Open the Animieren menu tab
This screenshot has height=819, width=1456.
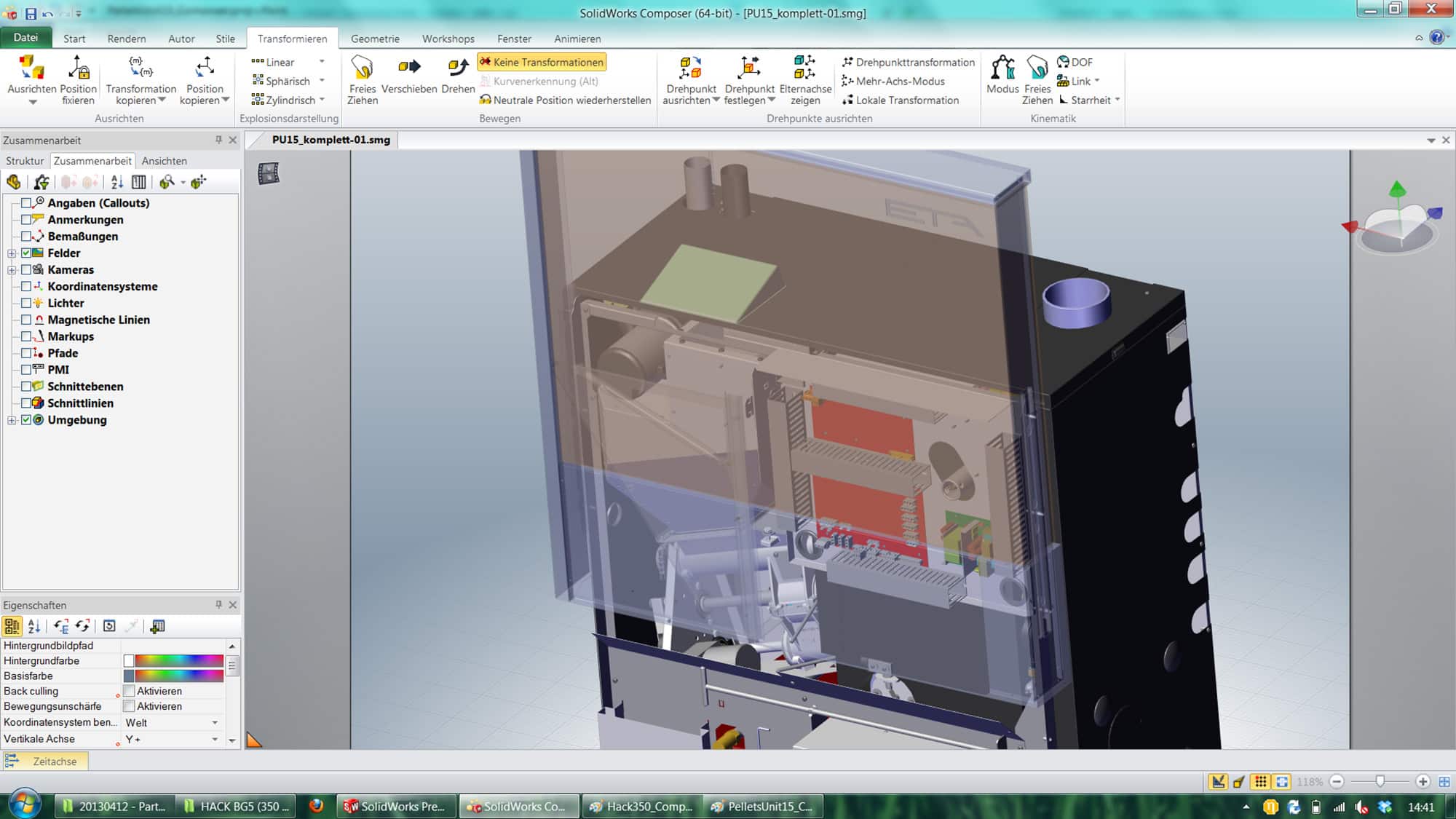point(576,38)
